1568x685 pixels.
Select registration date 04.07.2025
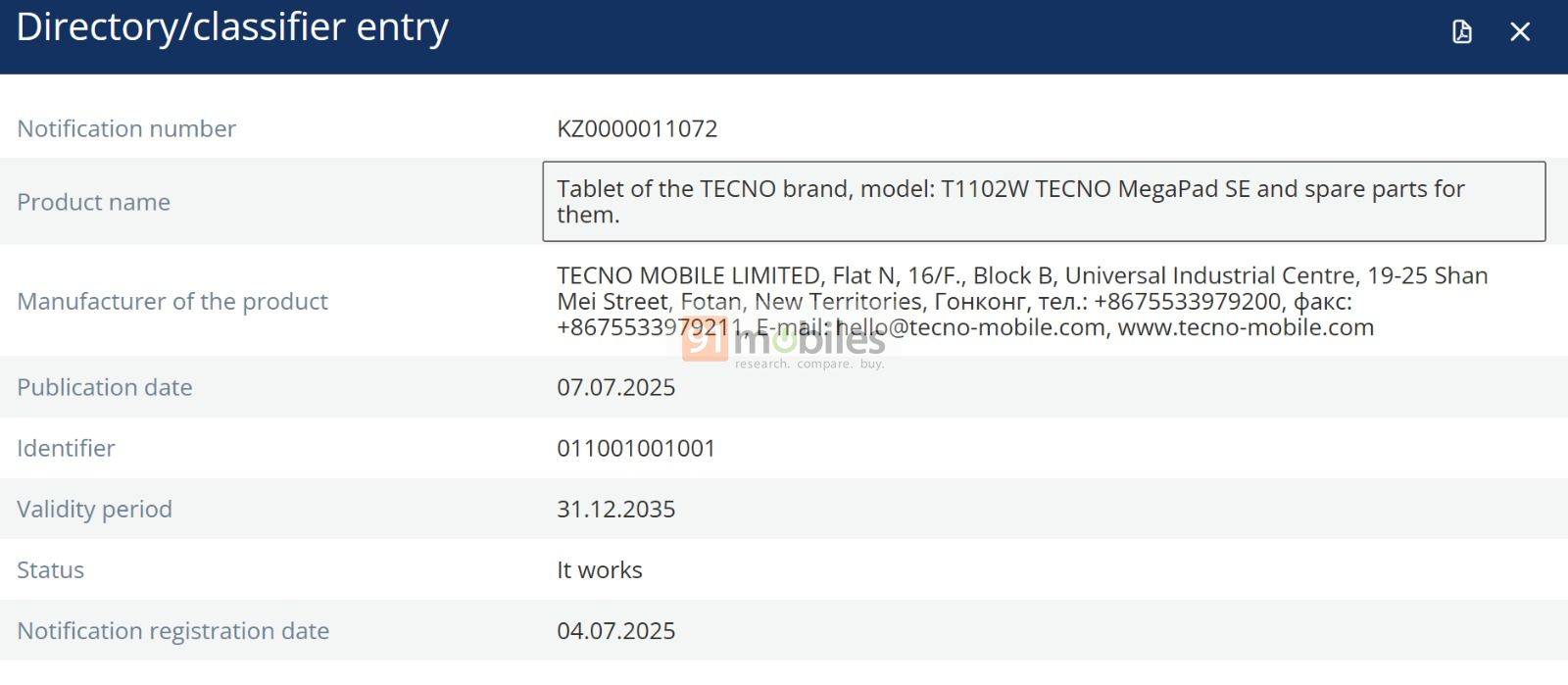[616, 630]
